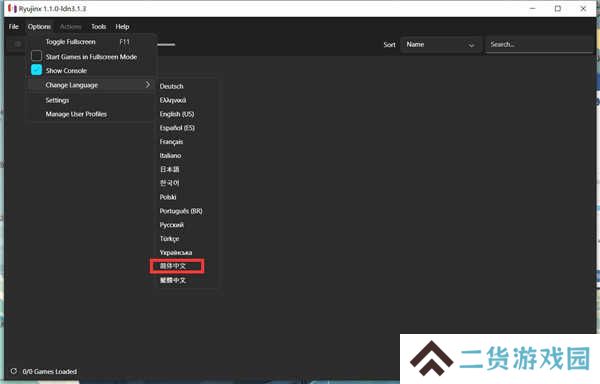Screen dimensions: 600x384
Task: Maximize the Ryujinx window
Action: tap(558, 8)
